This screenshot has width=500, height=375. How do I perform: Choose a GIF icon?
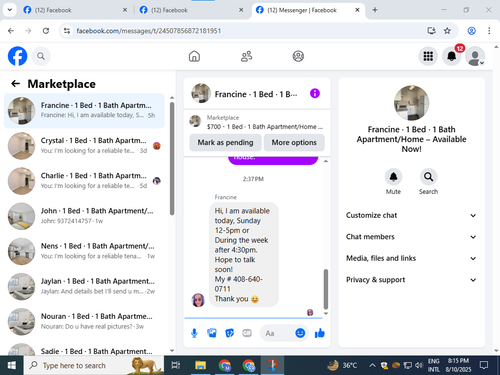[247, 333]
